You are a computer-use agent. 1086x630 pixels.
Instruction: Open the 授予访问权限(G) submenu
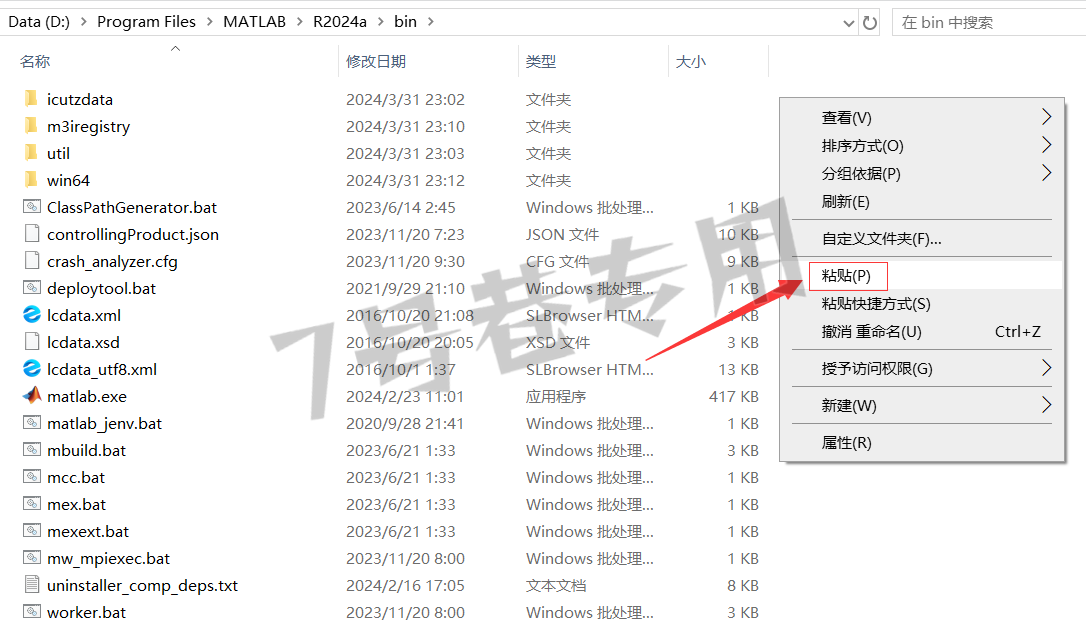pos(923,368)
